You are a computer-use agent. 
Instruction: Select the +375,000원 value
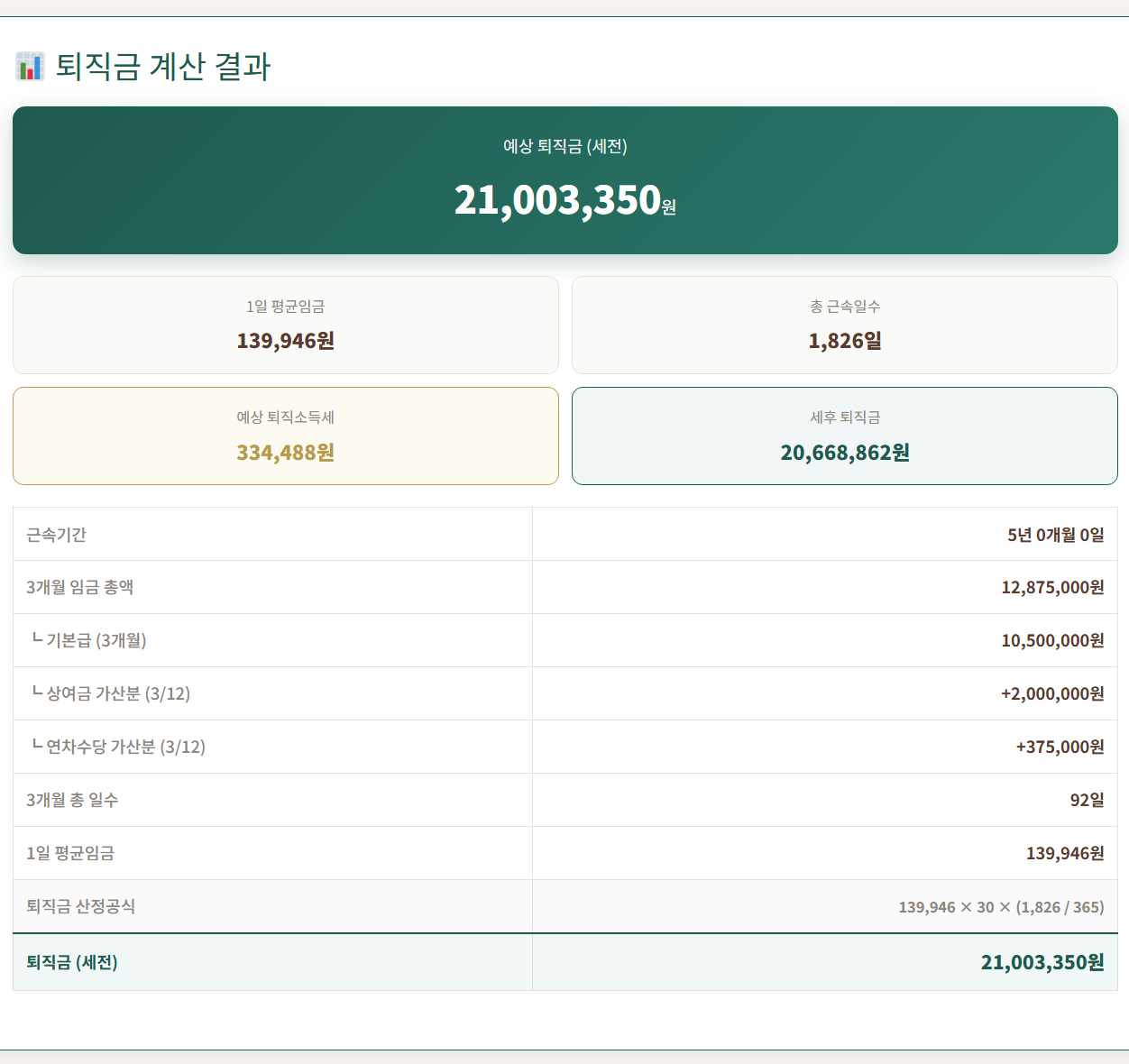(x=1060, y=747)
